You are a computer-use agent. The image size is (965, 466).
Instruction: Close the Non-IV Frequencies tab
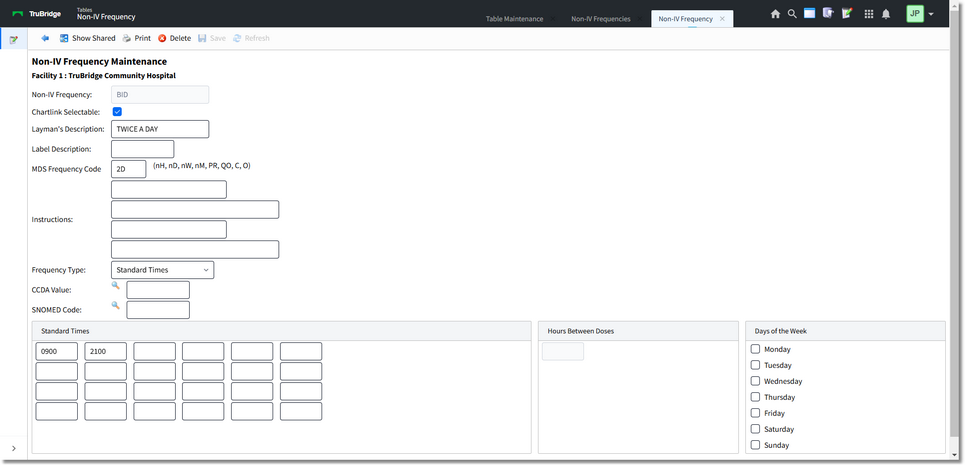[639, 19]
